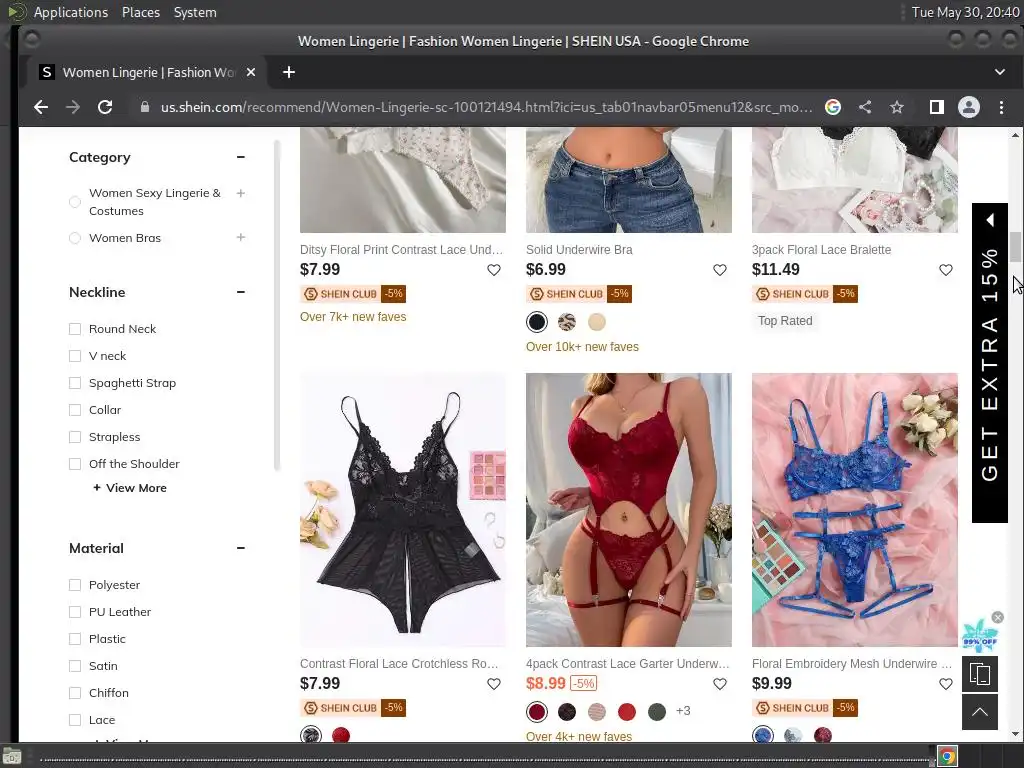The width and height of the screenshot is (1024, 768).
Task: Favorite the Contrast Floral Lace Crotchless item
Action: click(494, 684)
